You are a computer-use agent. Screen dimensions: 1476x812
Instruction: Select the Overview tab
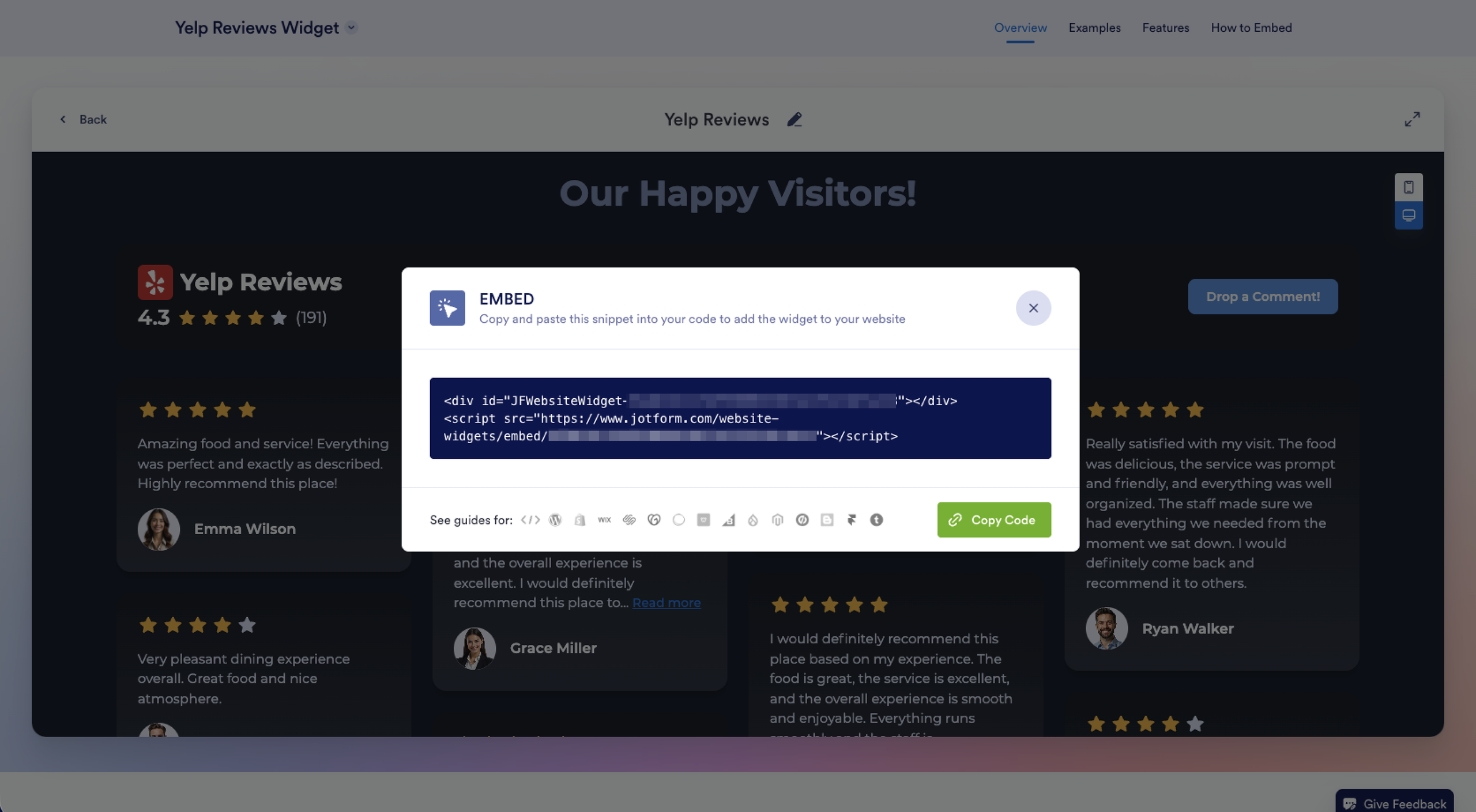pos(1020,28)
